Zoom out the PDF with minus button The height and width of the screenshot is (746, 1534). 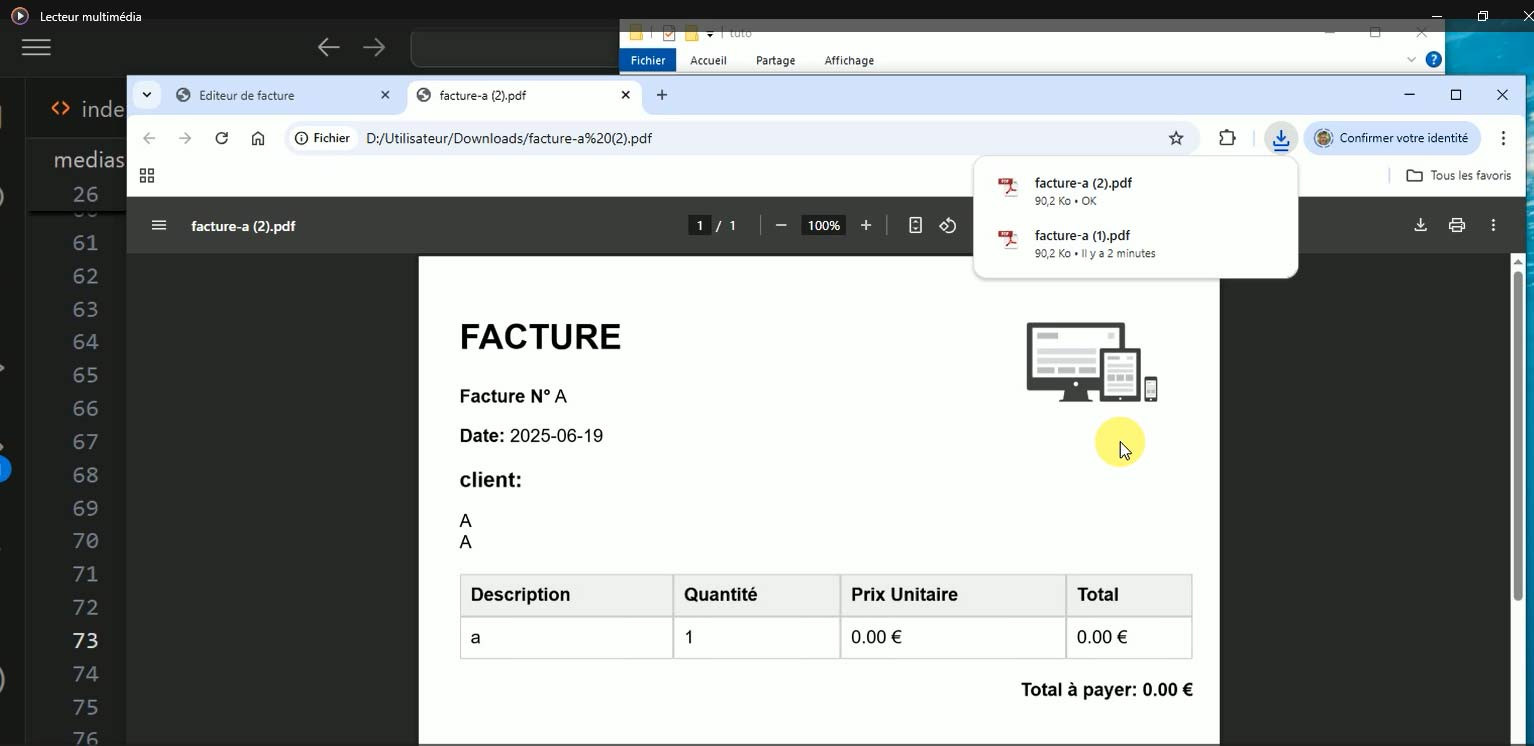click(781, 225)
